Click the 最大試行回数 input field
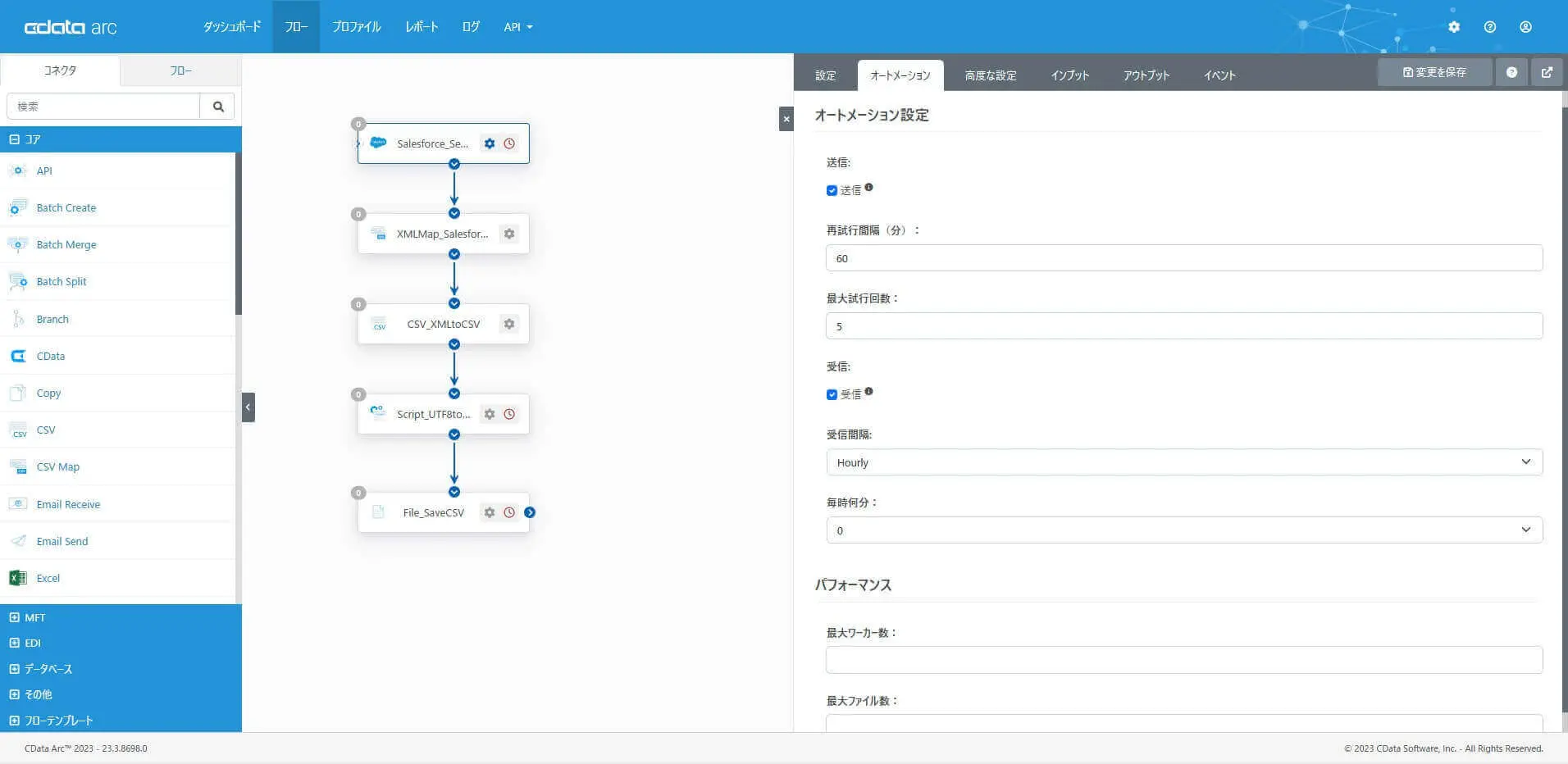This screenshot has width=1568, height=764. click(x=1184, y=326)
